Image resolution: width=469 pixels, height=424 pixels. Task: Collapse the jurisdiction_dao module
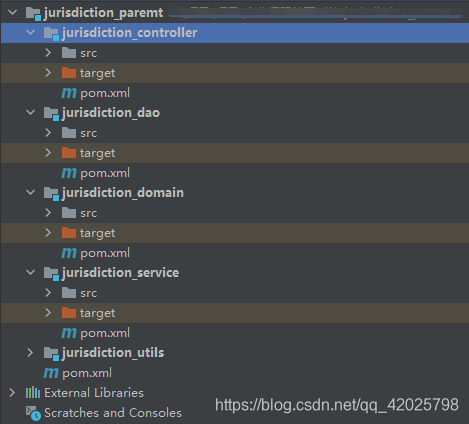click(x=31, y=113)
